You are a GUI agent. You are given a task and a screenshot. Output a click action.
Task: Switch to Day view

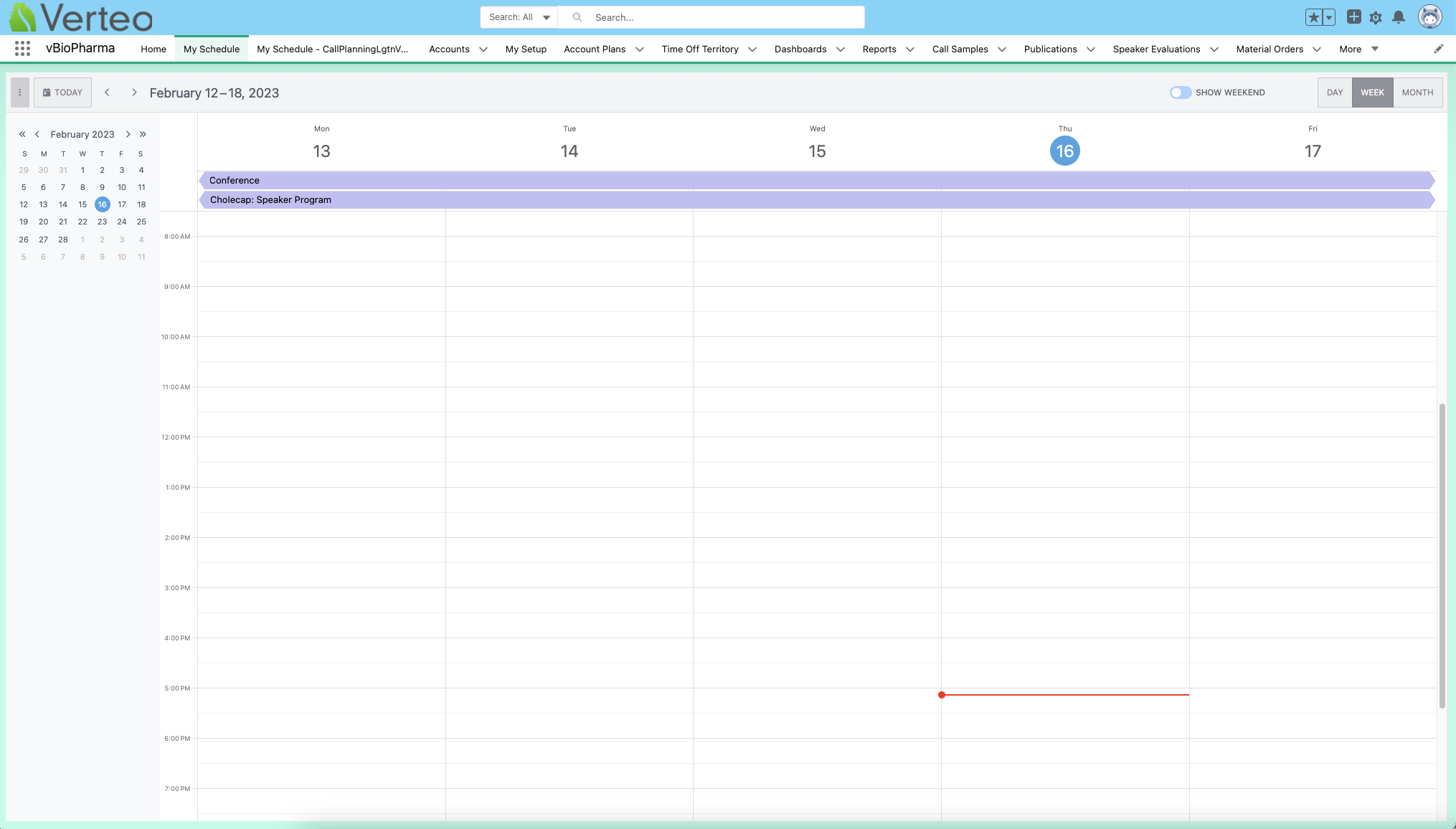1334,93
